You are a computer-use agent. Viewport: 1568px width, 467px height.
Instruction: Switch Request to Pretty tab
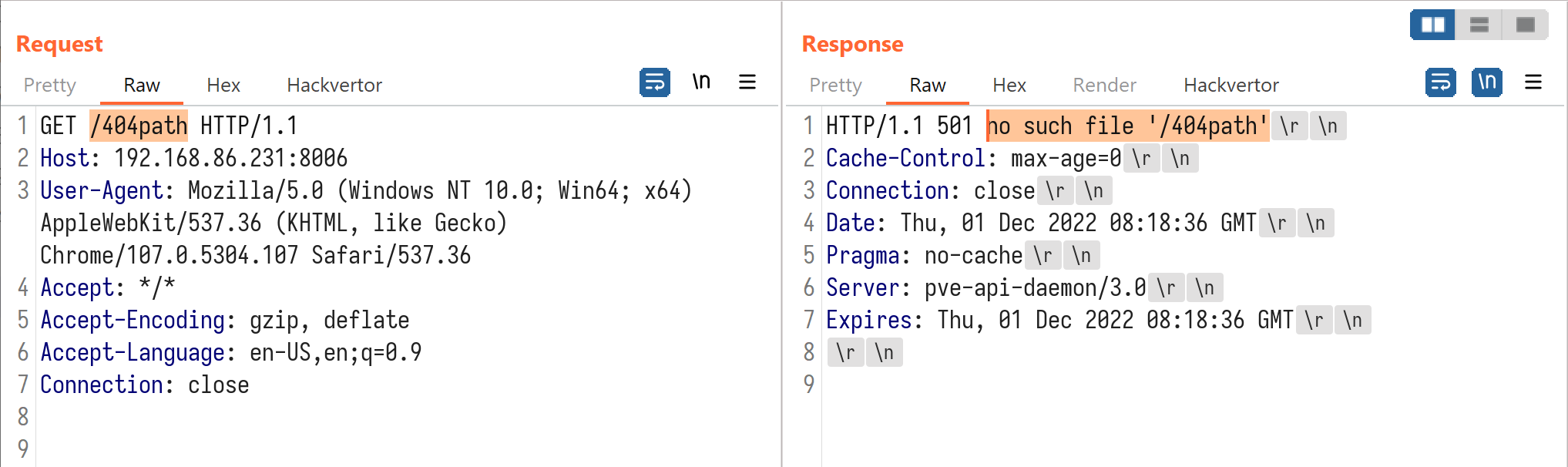[x=50, y=86]
